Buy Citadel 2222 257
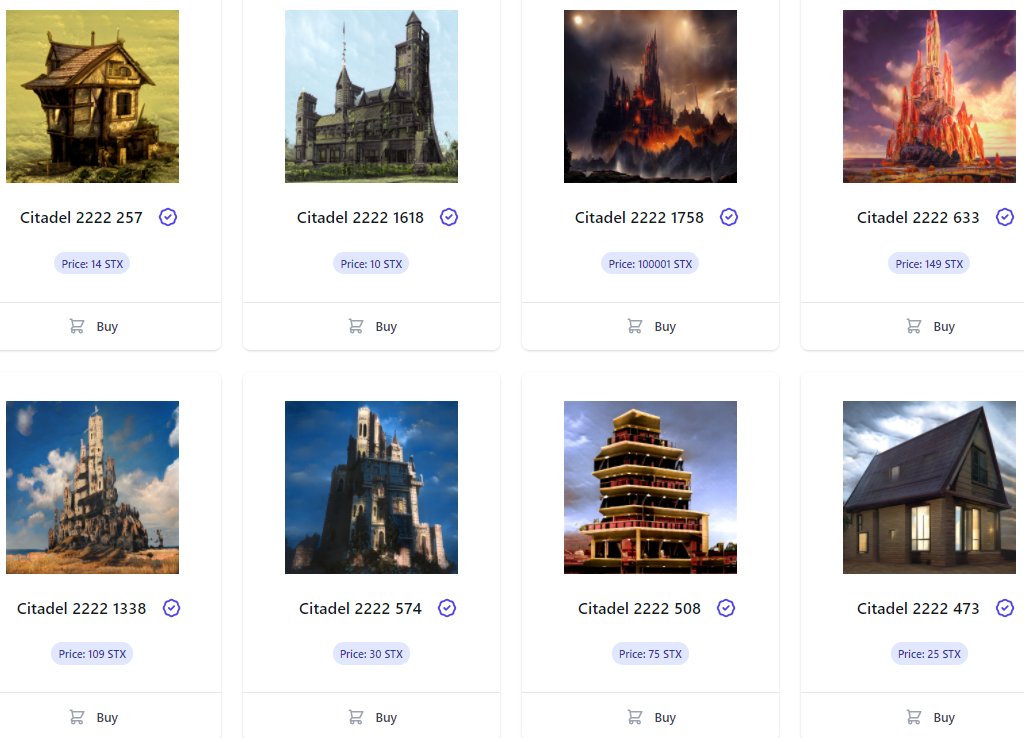This screenshot has height=738, width=1024. (x=93, y=326)
